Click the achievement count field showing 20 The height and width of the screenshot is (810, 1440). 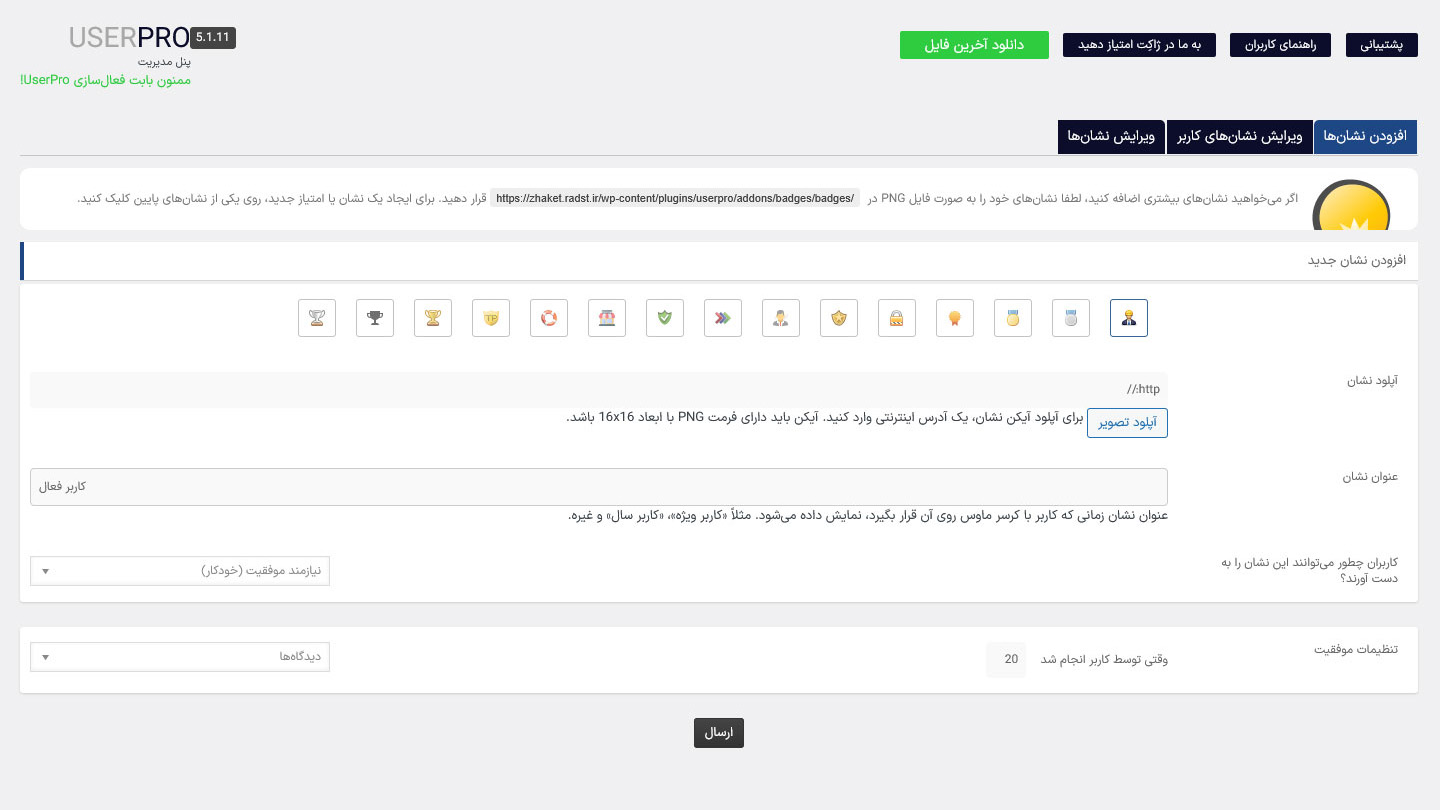click(x=1006, y=660)
